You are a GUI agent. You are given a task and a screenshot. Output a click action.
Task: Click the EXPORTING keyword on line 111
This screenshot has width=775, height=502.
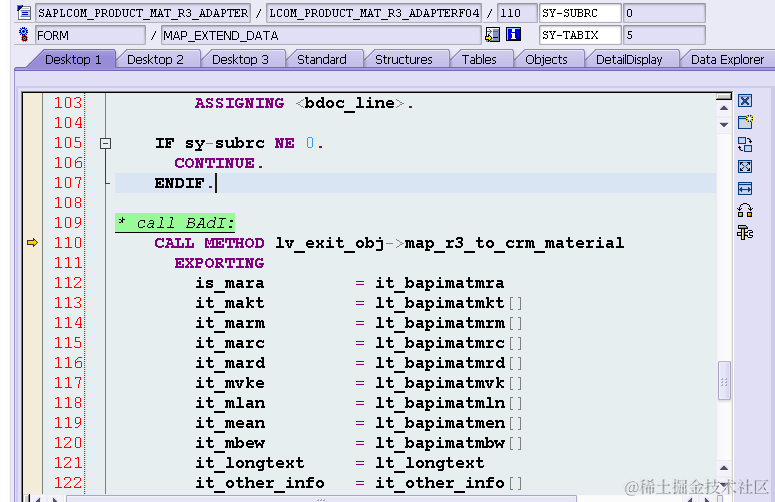pos(219,263)
